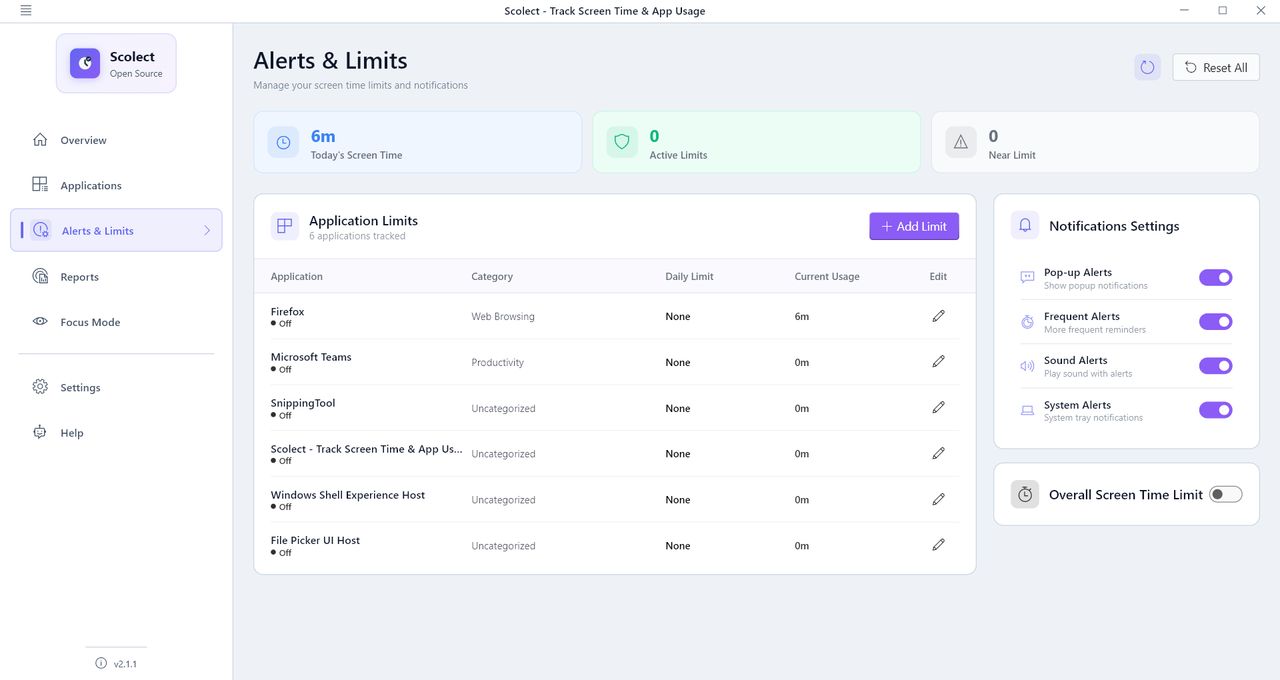Expand the Alerts & Limits chevron arrow

[207, 230]
